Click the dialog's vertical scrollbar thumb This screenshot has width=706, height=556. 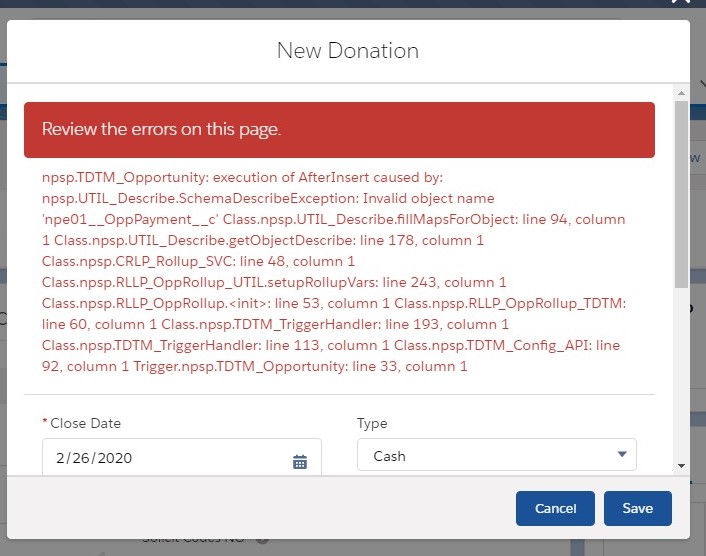point(681,190)
